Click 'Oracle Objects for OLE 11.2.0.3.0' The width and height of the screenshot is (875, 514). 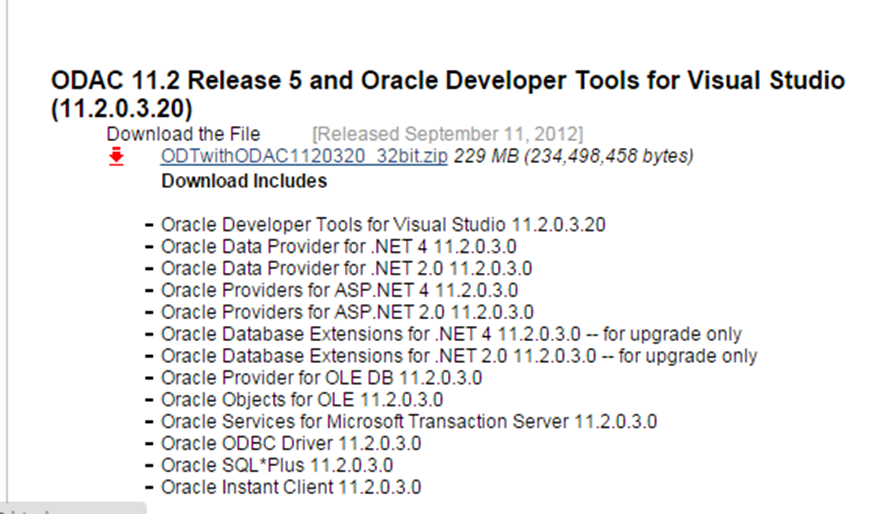coord(302,400)
